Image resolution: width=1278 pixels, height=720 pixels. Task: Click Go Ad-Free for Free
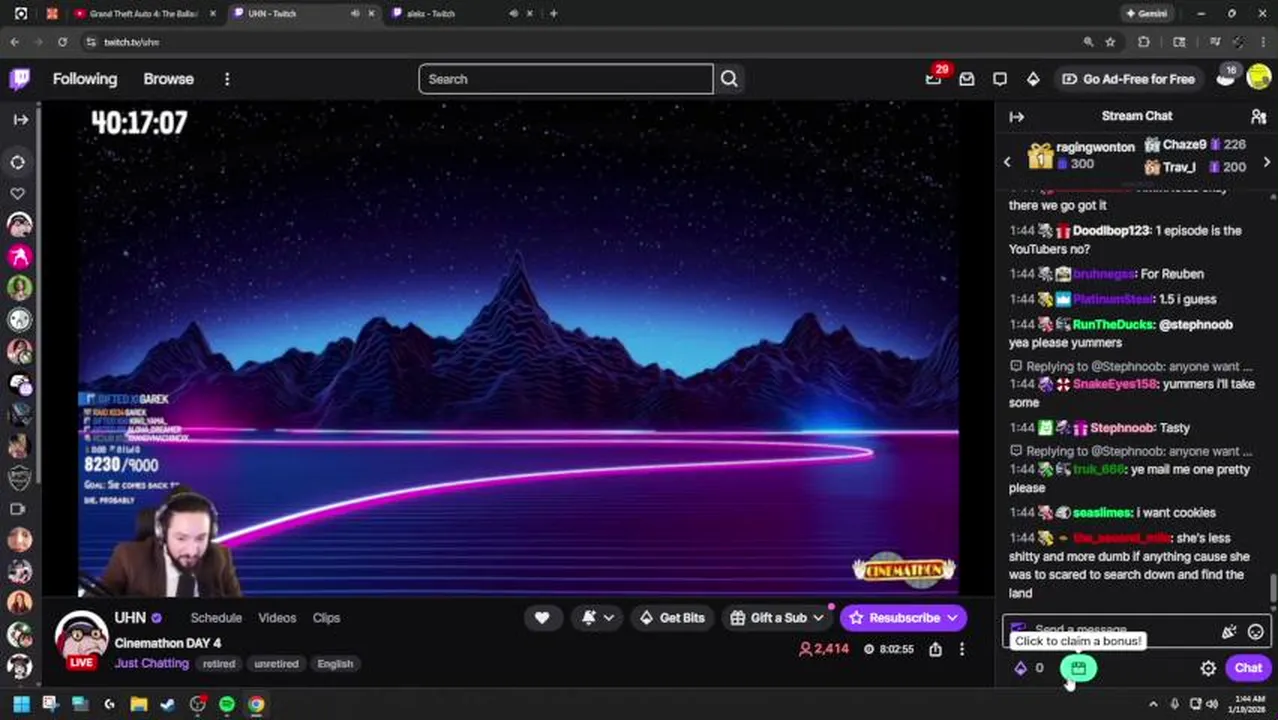tap(1128, 79)
